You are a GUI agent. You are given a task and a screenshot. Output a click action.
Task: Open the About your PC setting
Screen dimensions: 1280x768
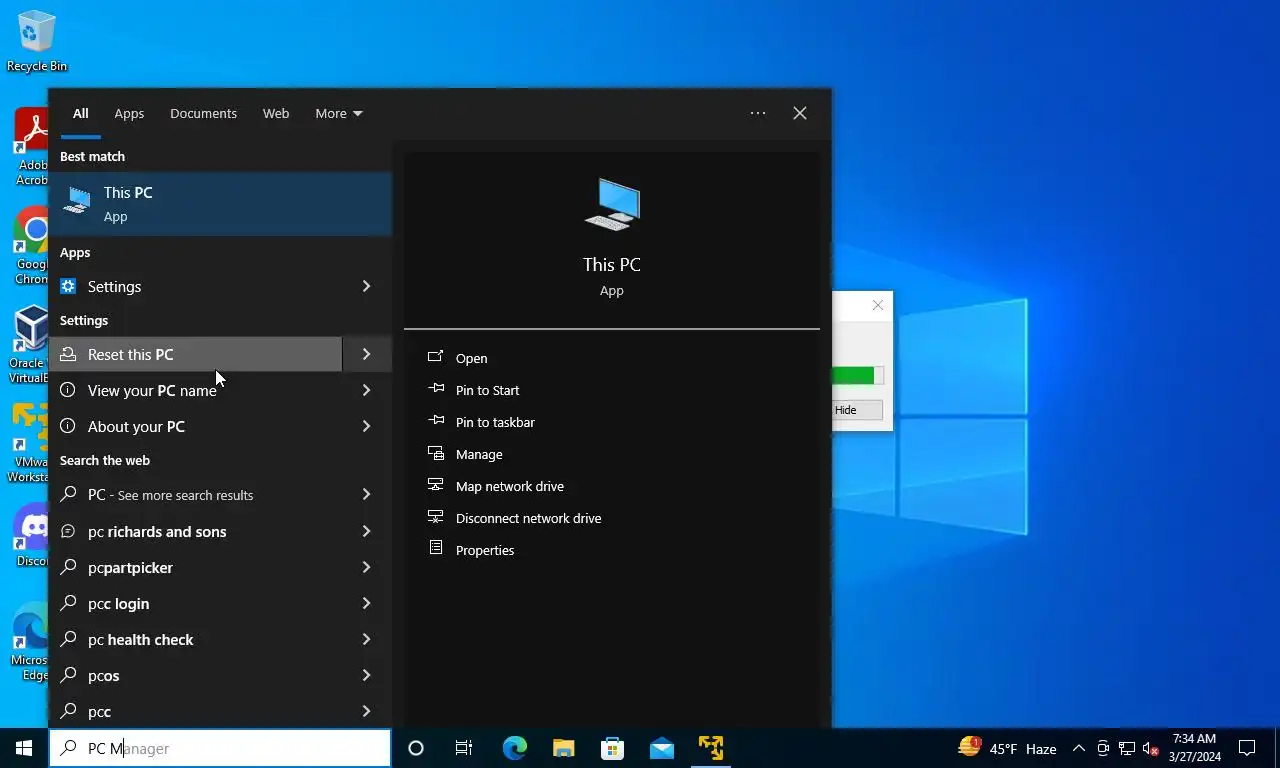195,426
